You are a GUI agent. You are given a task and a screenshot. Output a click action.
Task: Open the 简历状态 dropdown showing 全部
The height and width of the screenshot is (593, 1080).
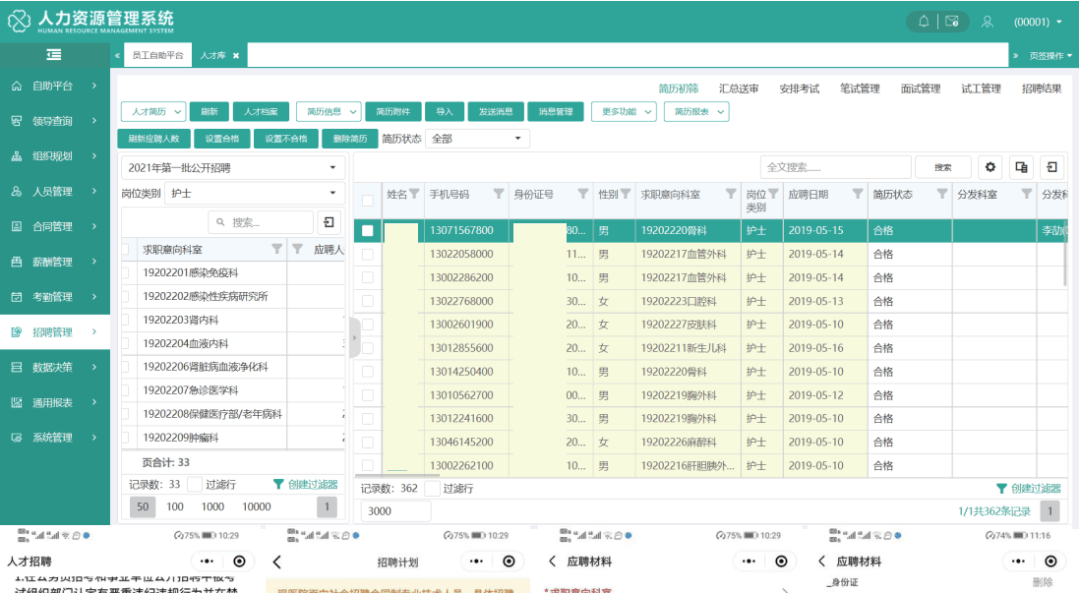pyautogui.click(x=477, y=139)
